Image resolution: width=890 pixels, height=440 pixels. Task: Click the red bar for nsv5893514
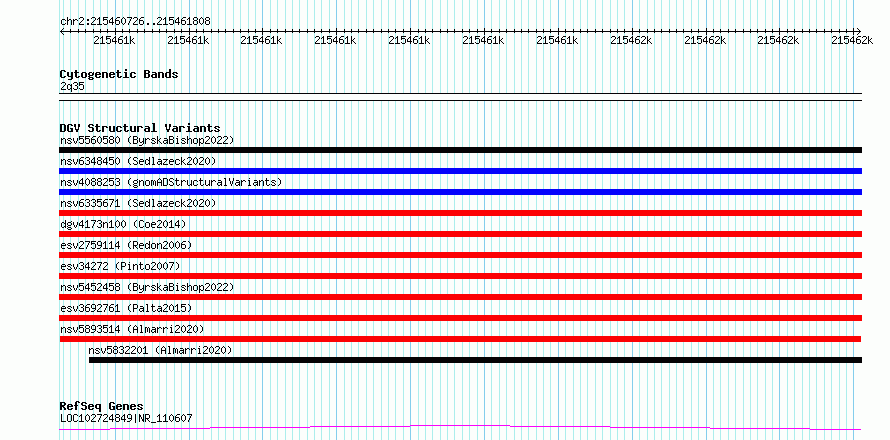pyautogui.click(x=461, y=339)
